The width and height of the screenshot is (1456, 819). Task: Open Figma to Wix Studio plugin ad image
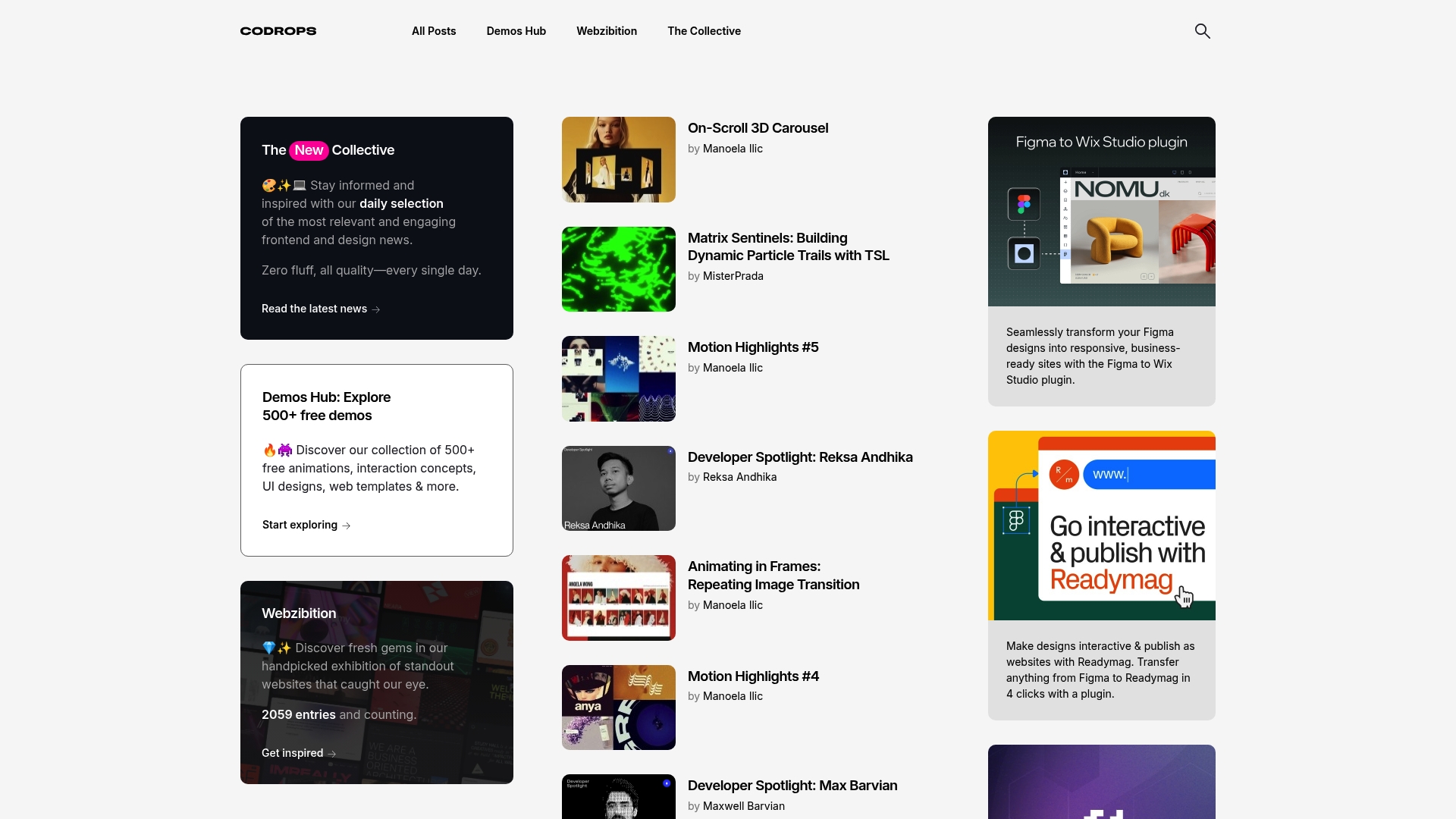(x=1102, y=212)
